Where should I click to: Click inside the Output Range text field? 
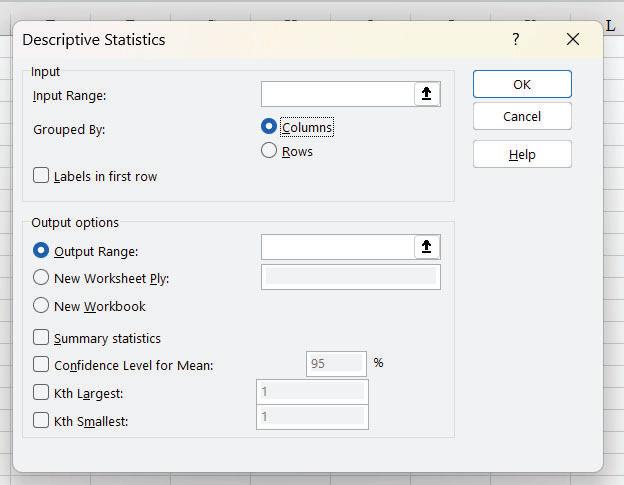(338, 247)
